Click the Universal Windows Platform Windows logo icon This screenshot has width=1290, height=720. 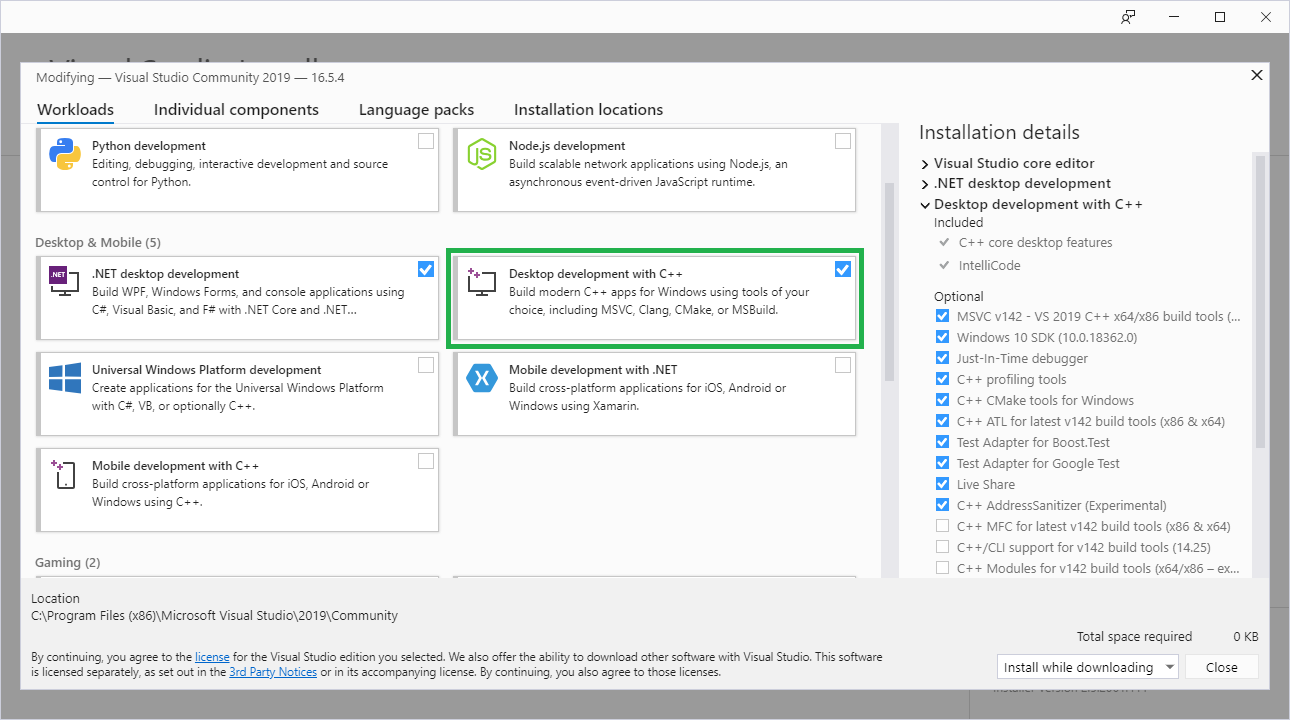[x=65, y=378]
